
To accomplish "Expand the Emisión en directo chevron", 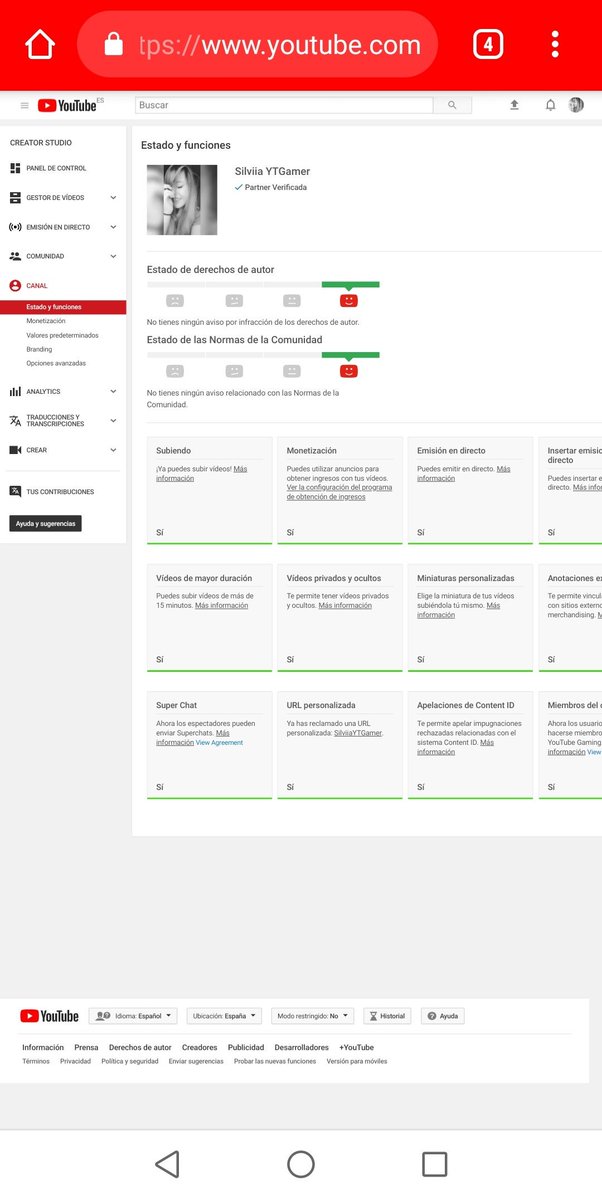I will pos(113,227).
